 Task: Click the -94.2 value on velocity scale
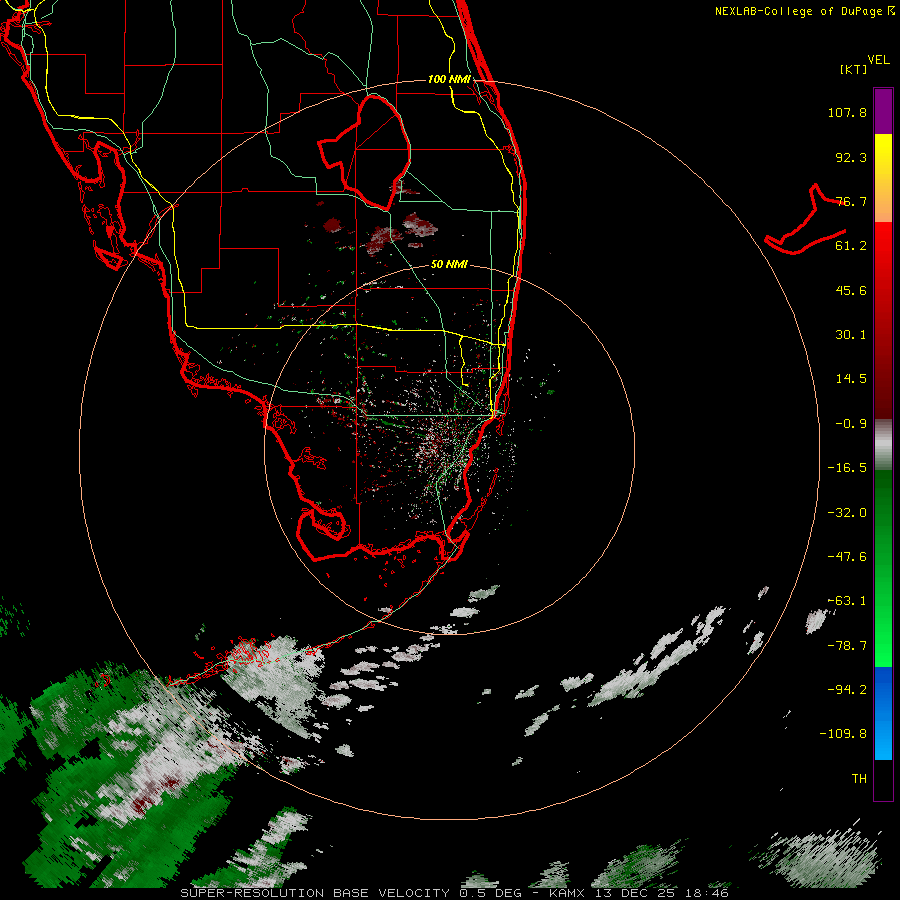(x=847, y=690)
